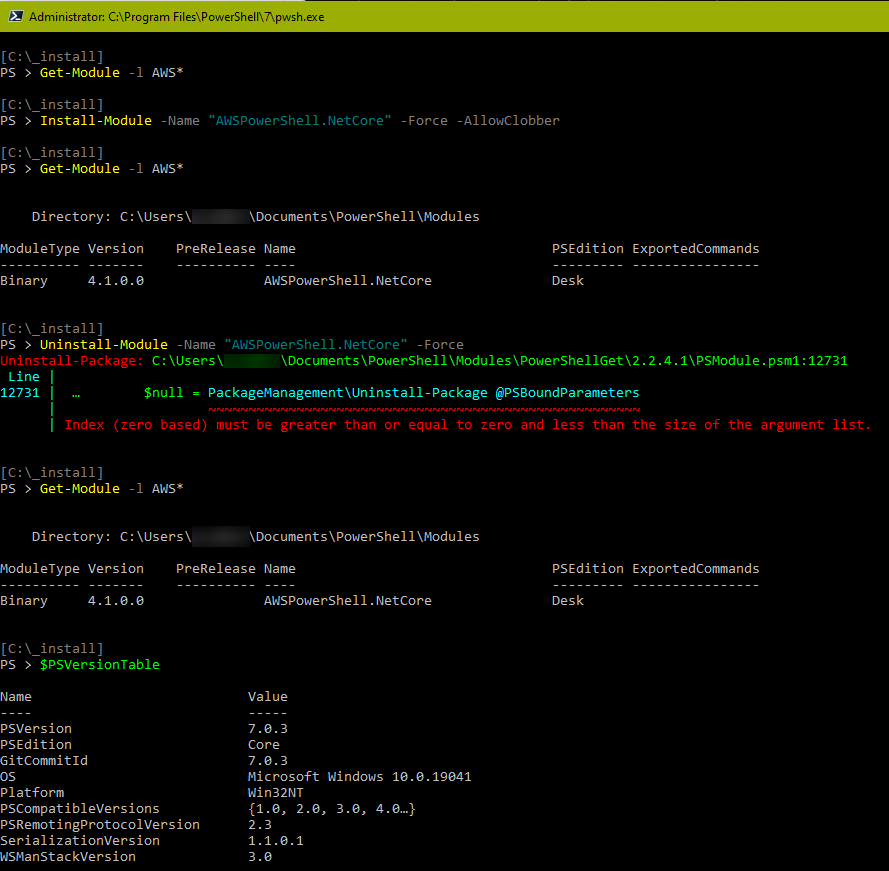Viewport: 889px width, 871px height.
Task: Click the '3.0' WSManStackVersion value
Action: [x=260, y=857]
